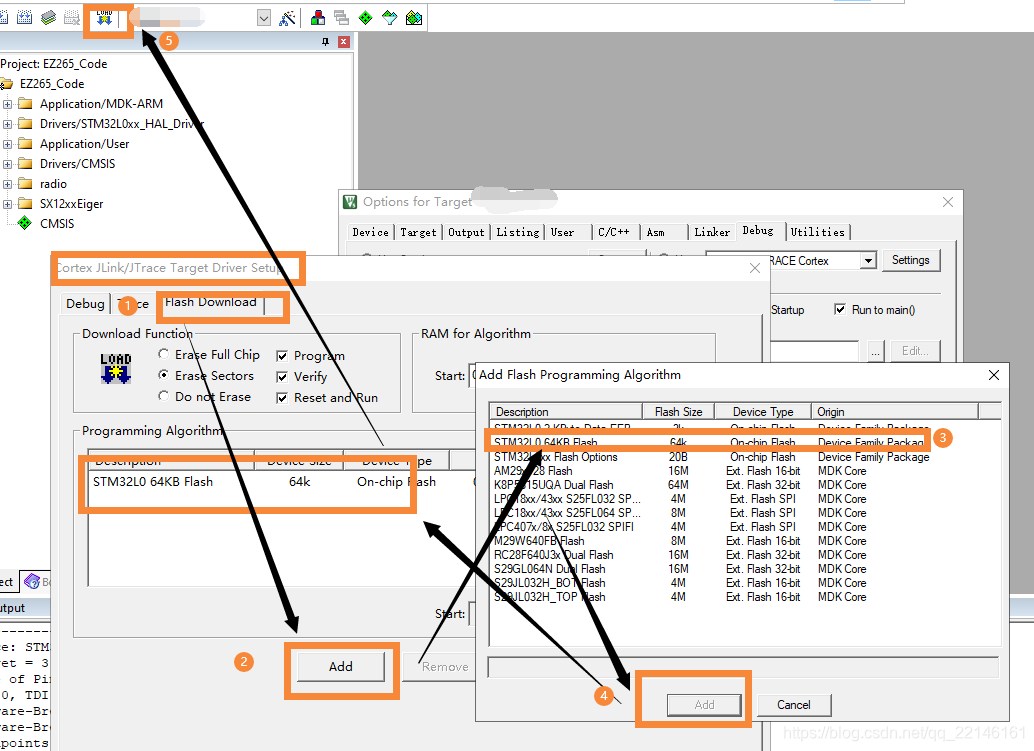Click the Pack Installer icon
This screenshot has height=751, width=1034.
[413, 18]
